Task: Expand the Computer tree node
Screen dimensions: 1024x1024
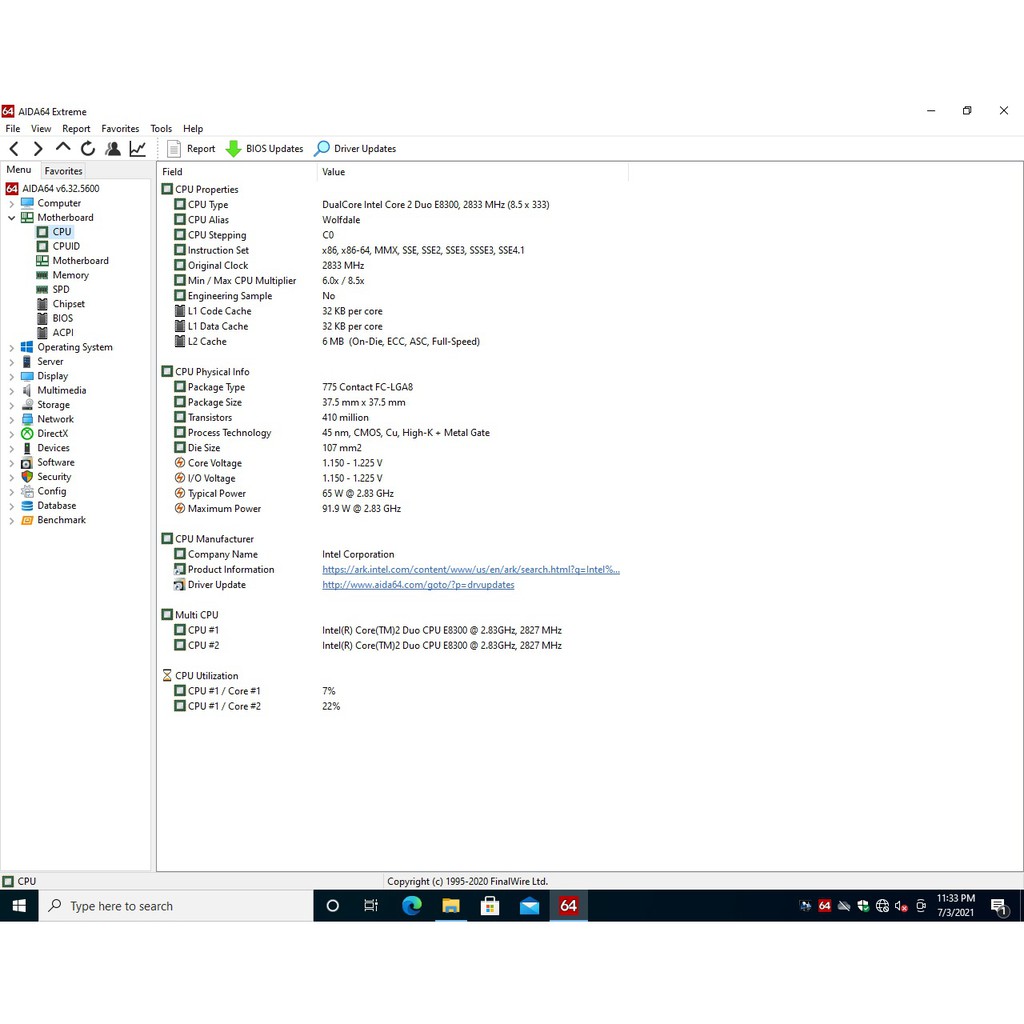Action: [11, 204]
